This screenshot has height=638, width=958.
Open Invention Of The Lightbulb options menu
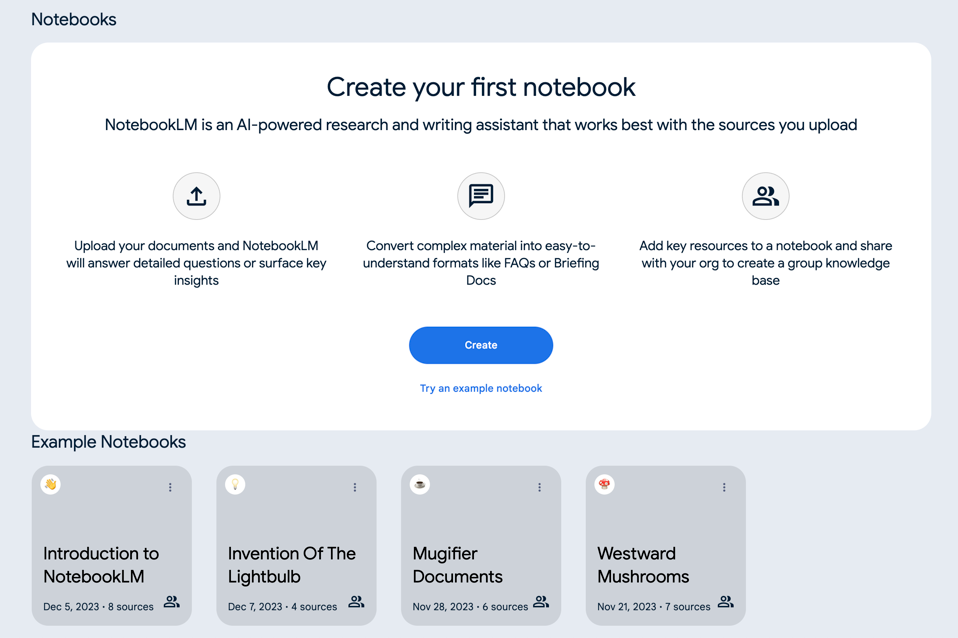coord(355,487)
